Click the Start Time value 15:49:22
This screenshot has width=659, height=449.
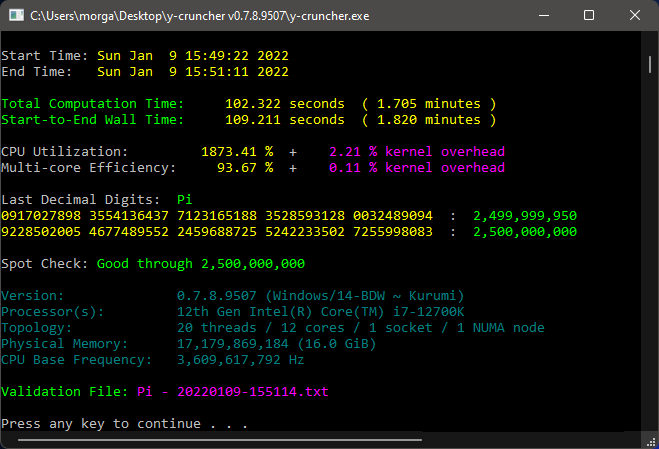(x=217, y=55)
